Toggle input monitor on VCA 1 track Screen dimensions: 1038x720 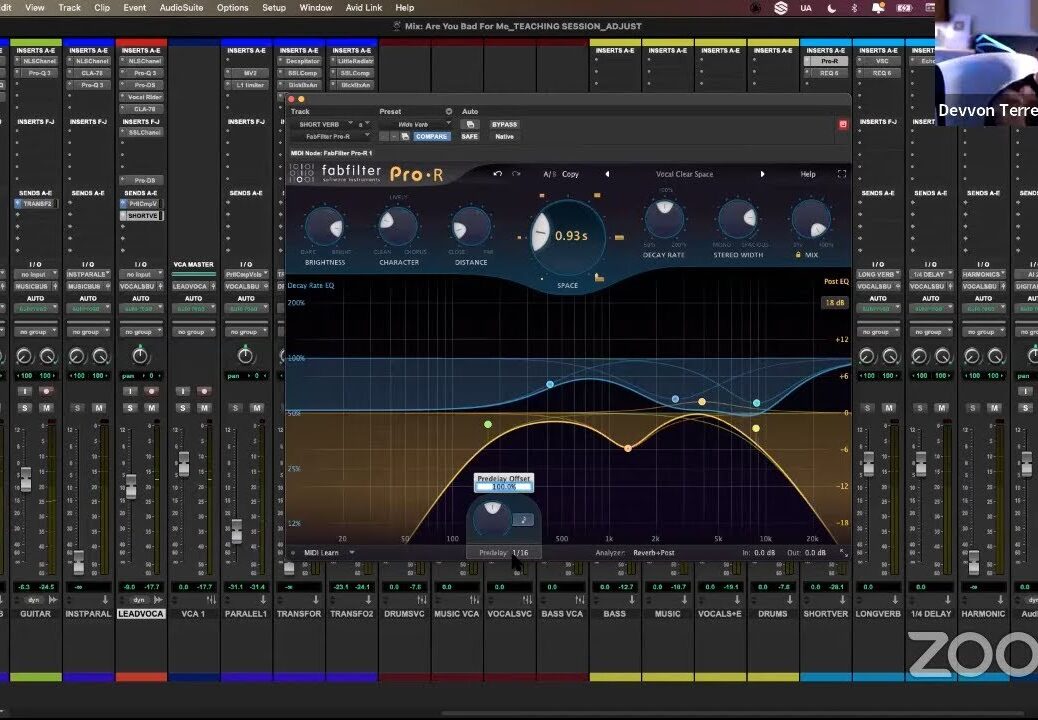click(183, 391)
